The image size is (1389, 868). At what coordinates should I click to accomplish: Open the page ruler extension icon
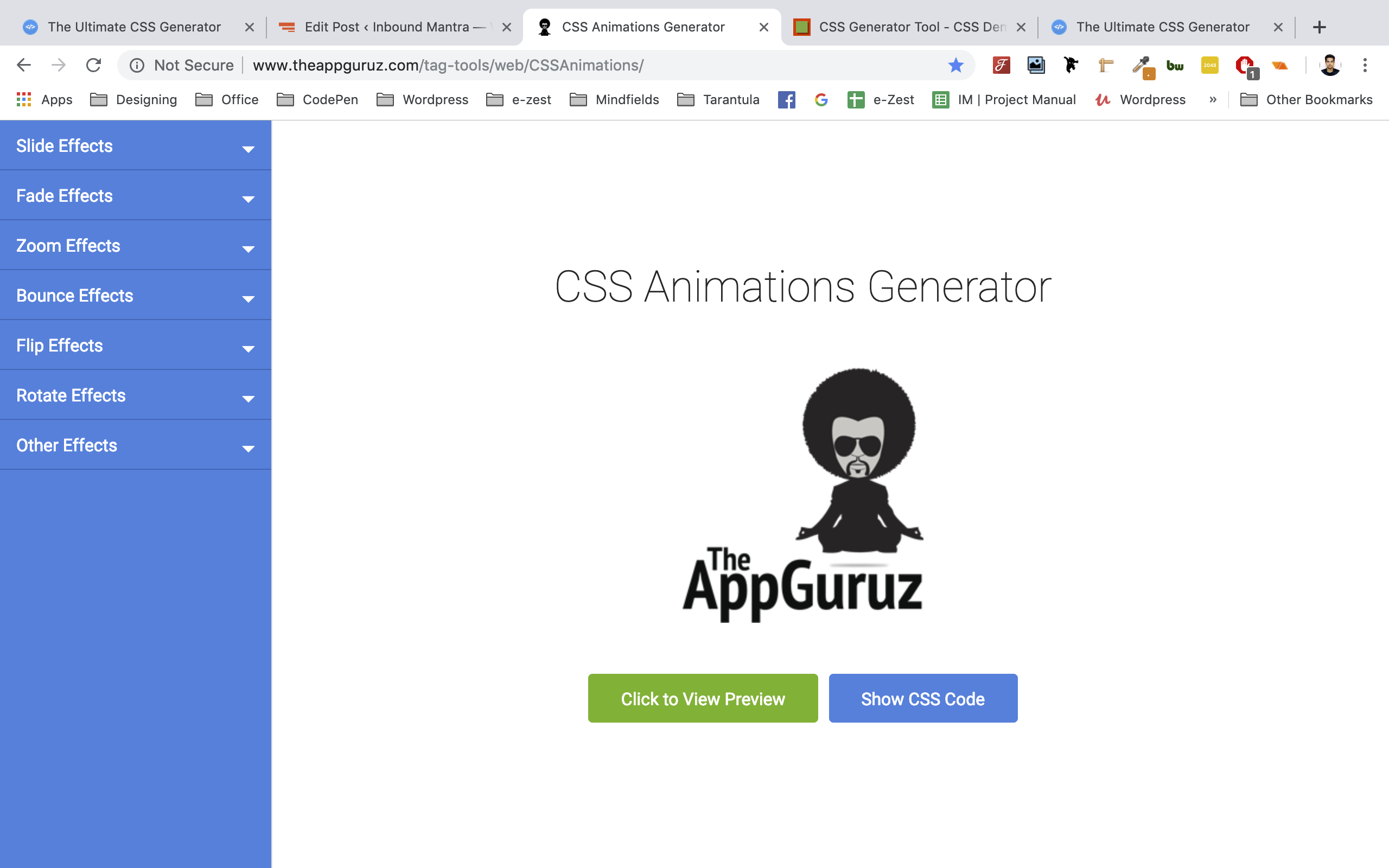tap(1105, 66)
